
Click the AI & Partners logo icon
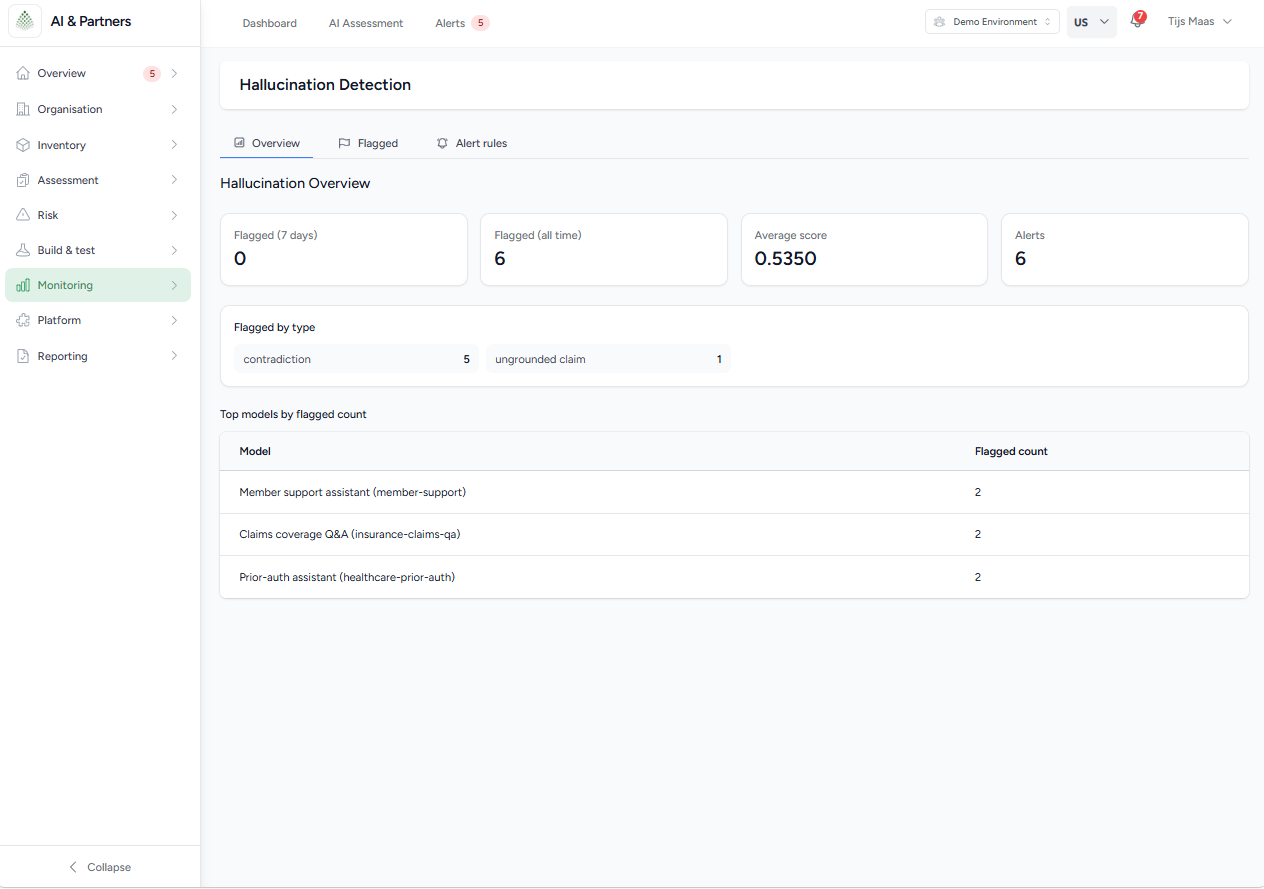pyautogui.click(x=25, y=21)
